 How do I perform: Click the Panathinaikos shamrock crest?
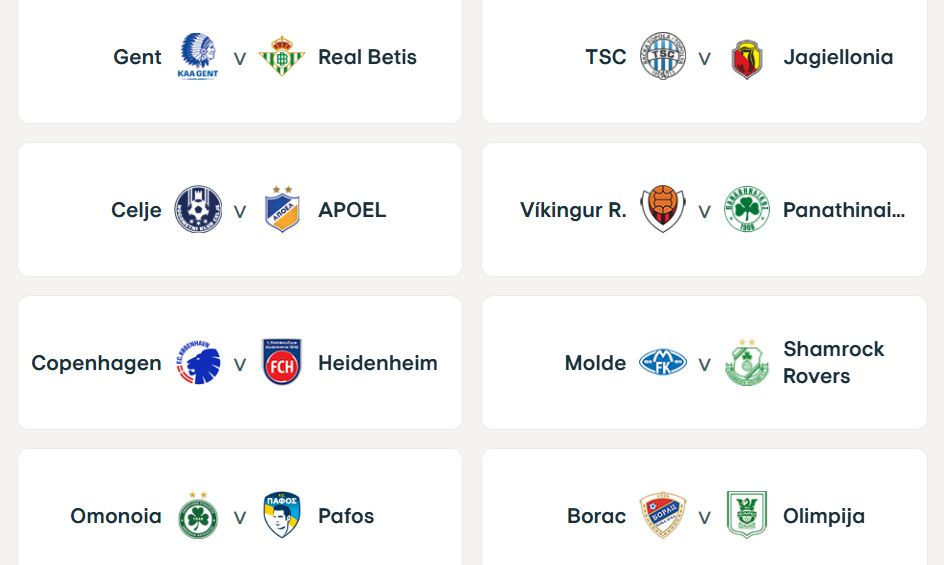(x=747, y=210)
